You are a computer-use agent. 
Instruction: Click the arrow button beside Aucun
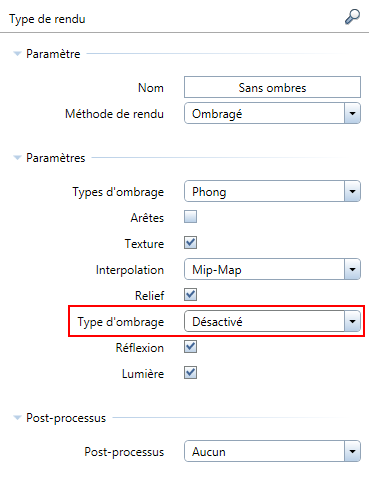352,451
